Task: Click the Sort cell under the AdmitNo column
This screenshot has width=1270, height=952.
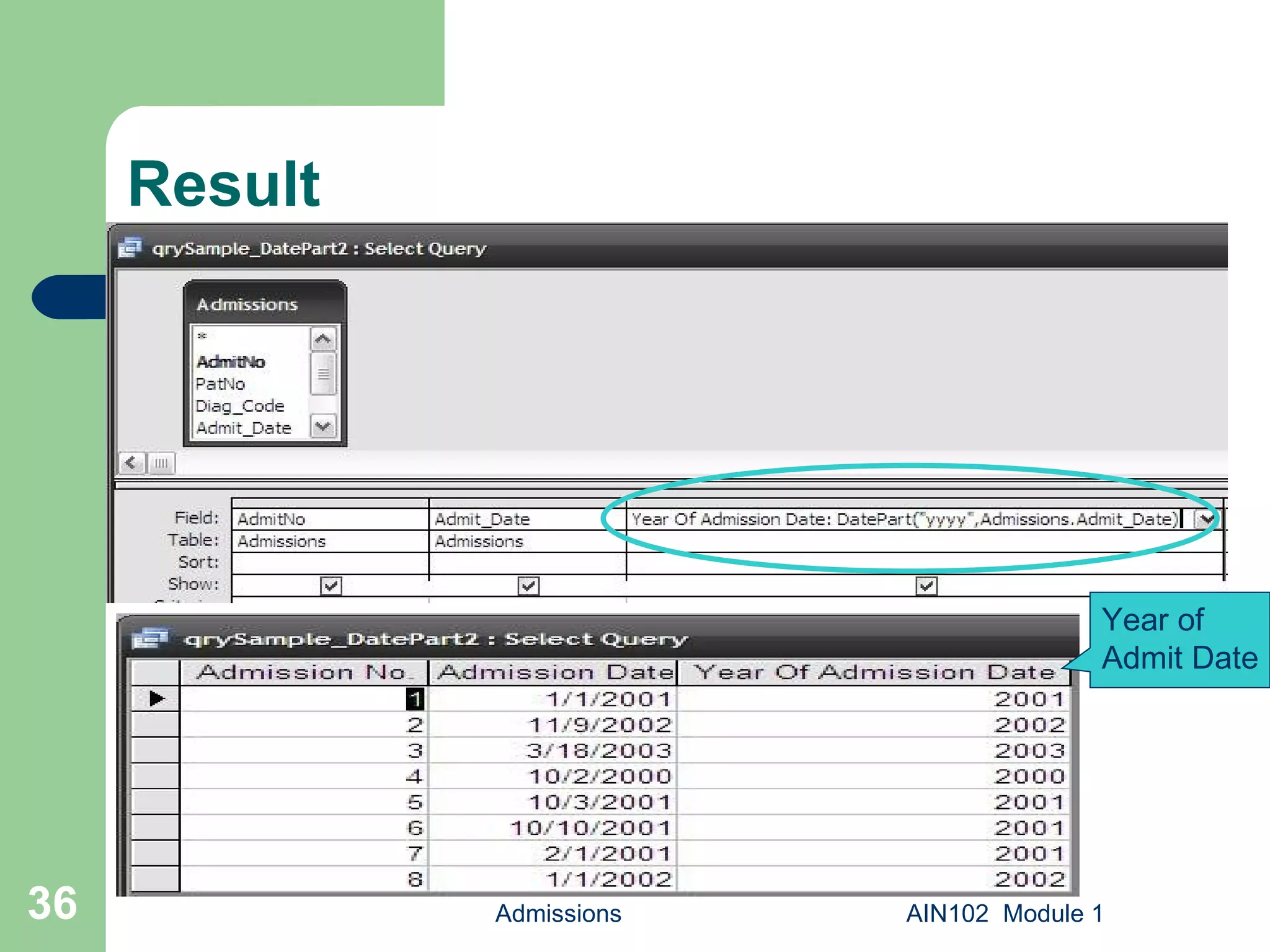Action: tap(330, 563)
